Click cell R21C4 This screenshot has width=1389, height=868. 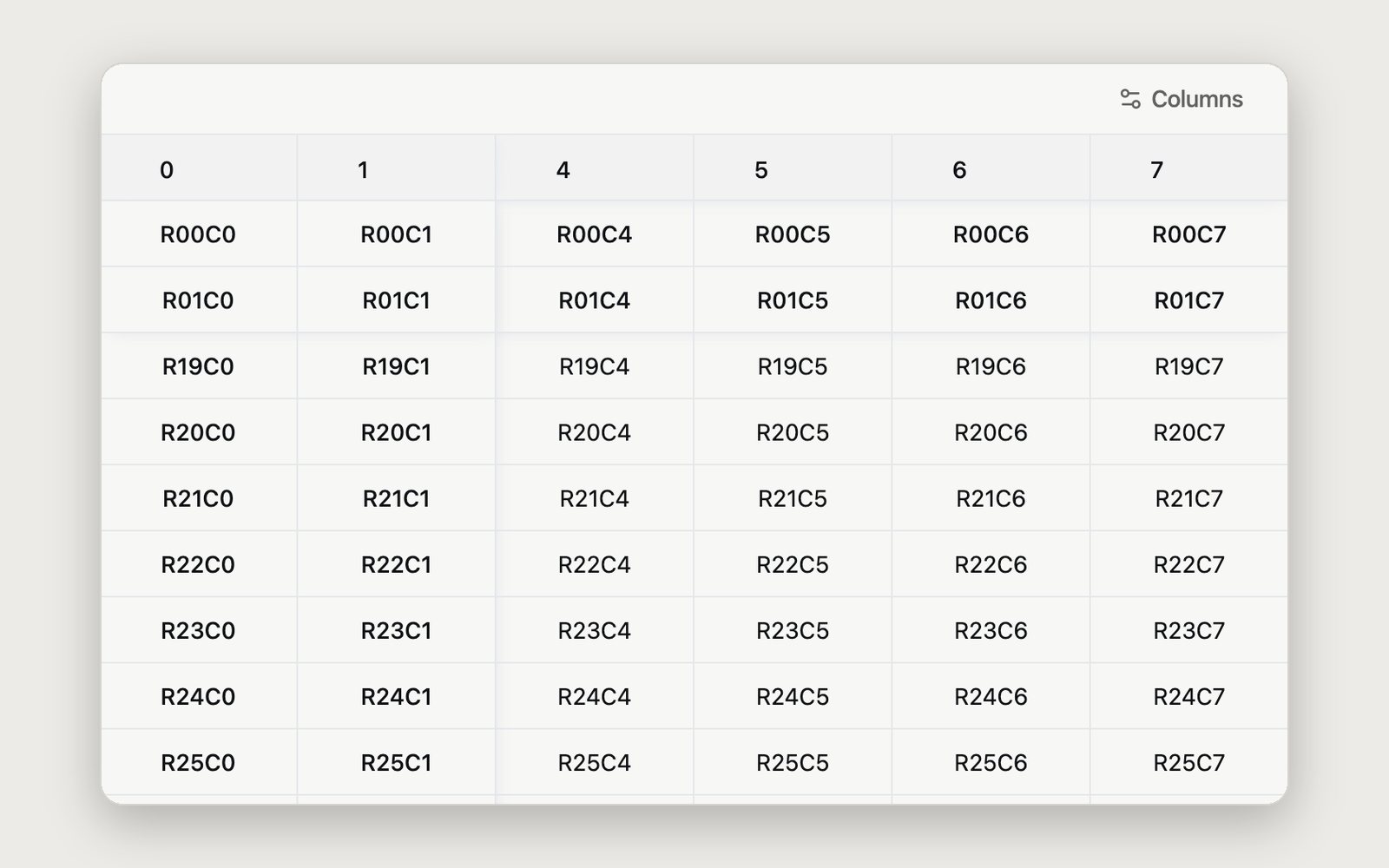click(x=595, y=498)
